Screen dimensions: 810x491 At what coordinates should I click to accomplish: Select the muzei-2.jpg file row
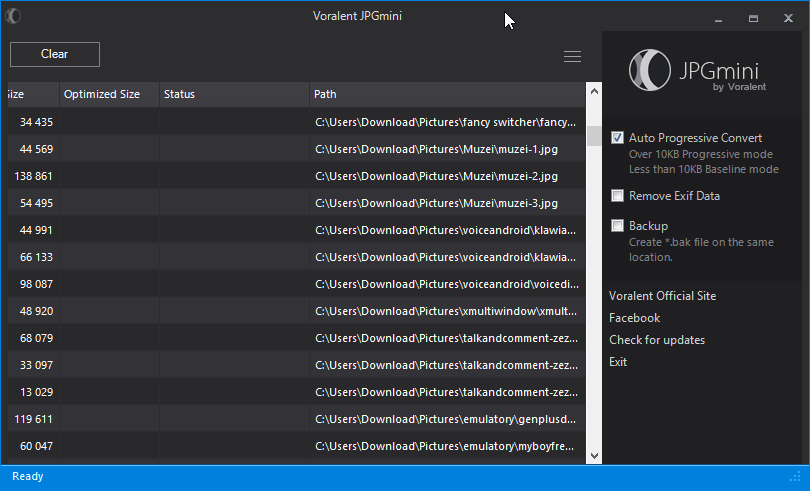pyautogui.click(x=297, y=176)
